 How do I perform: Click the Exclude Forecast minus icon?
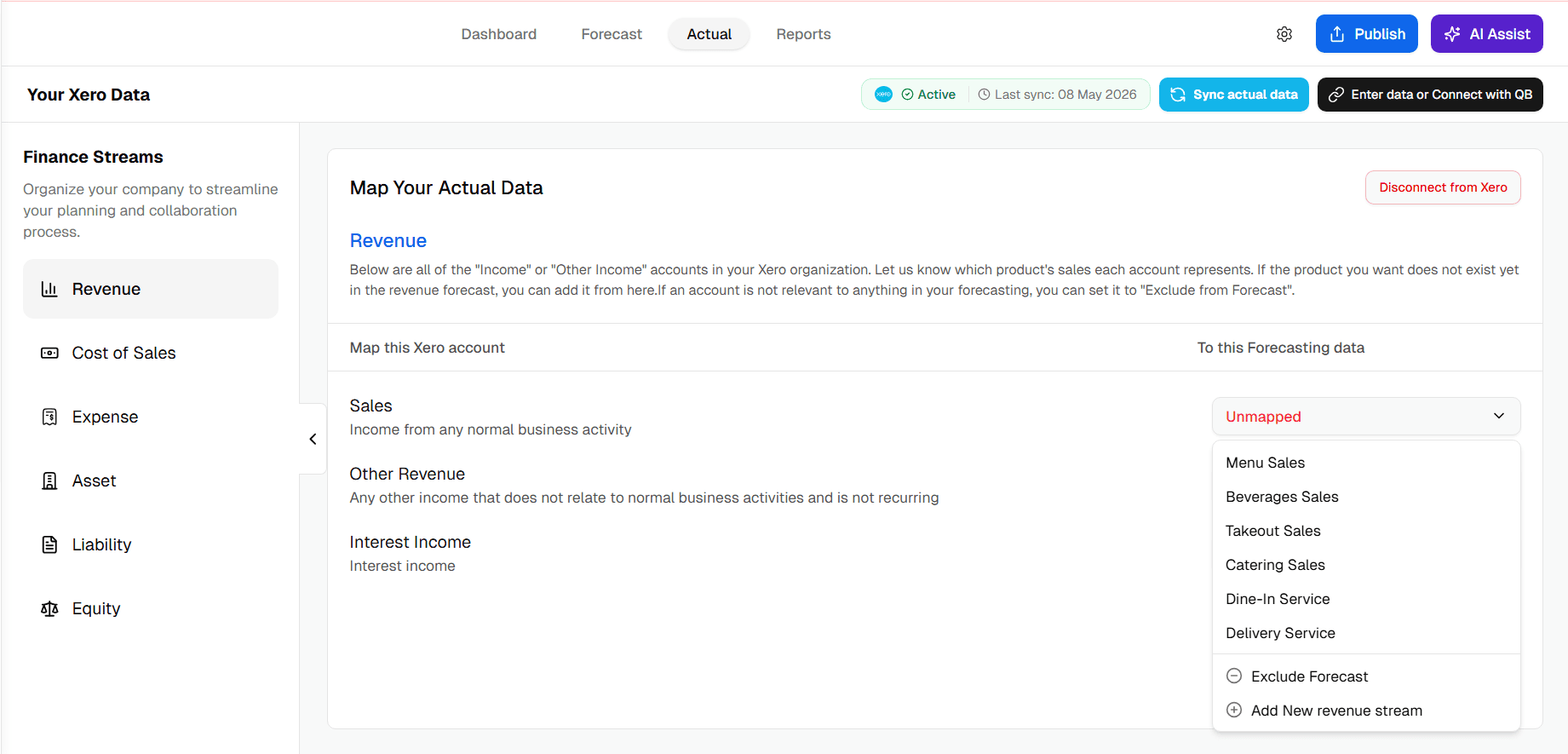(1234, 676)
